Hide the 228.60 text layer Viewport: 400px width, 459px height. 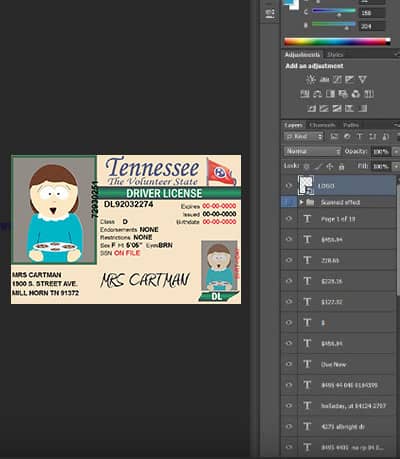coord(289,260)
